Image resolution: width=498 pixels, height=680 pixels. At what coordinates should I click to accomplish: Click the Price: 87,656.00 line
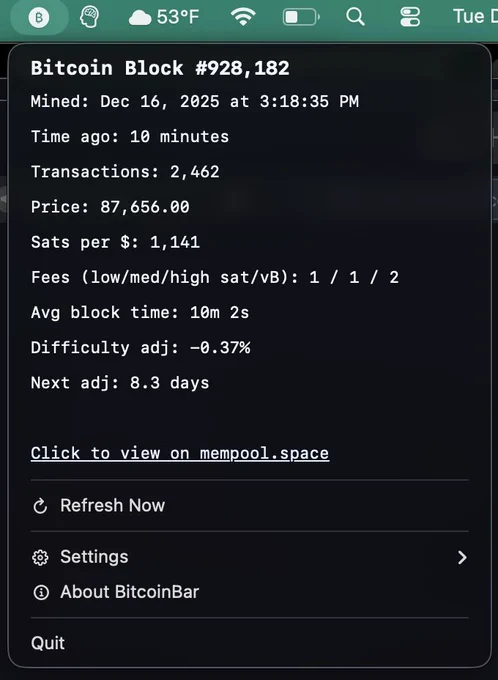pos(110,207)
